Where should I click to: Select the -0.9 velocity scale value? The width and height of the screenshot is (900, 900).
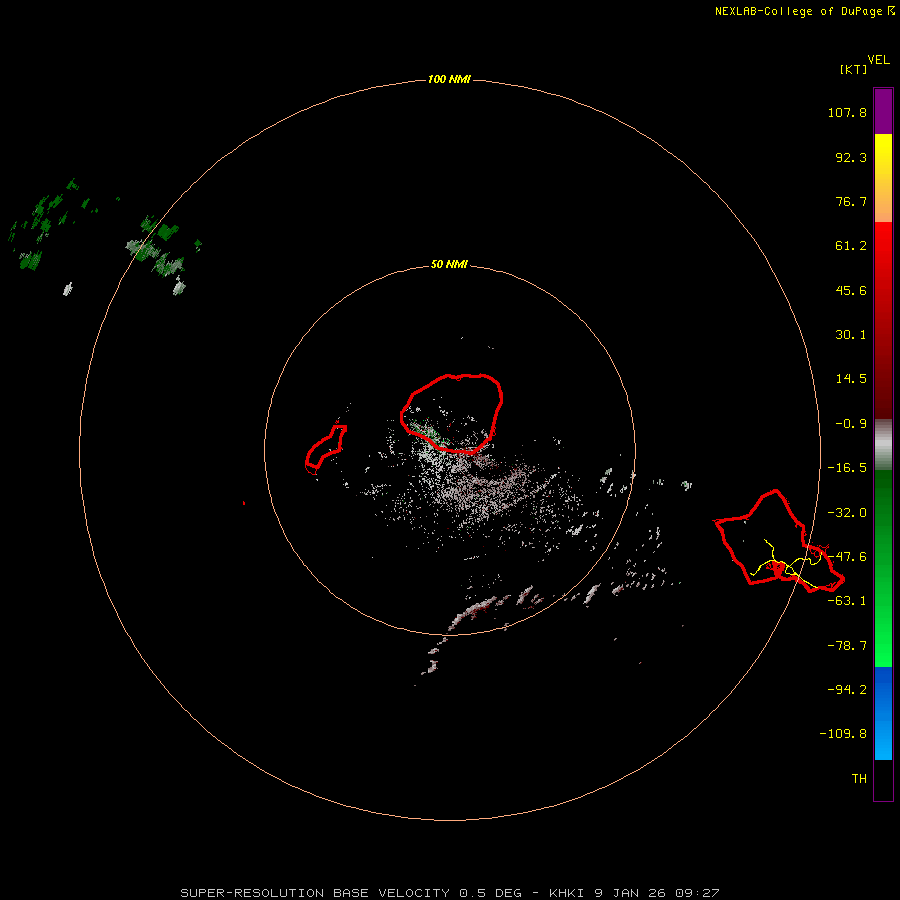(x=851, y=424)
